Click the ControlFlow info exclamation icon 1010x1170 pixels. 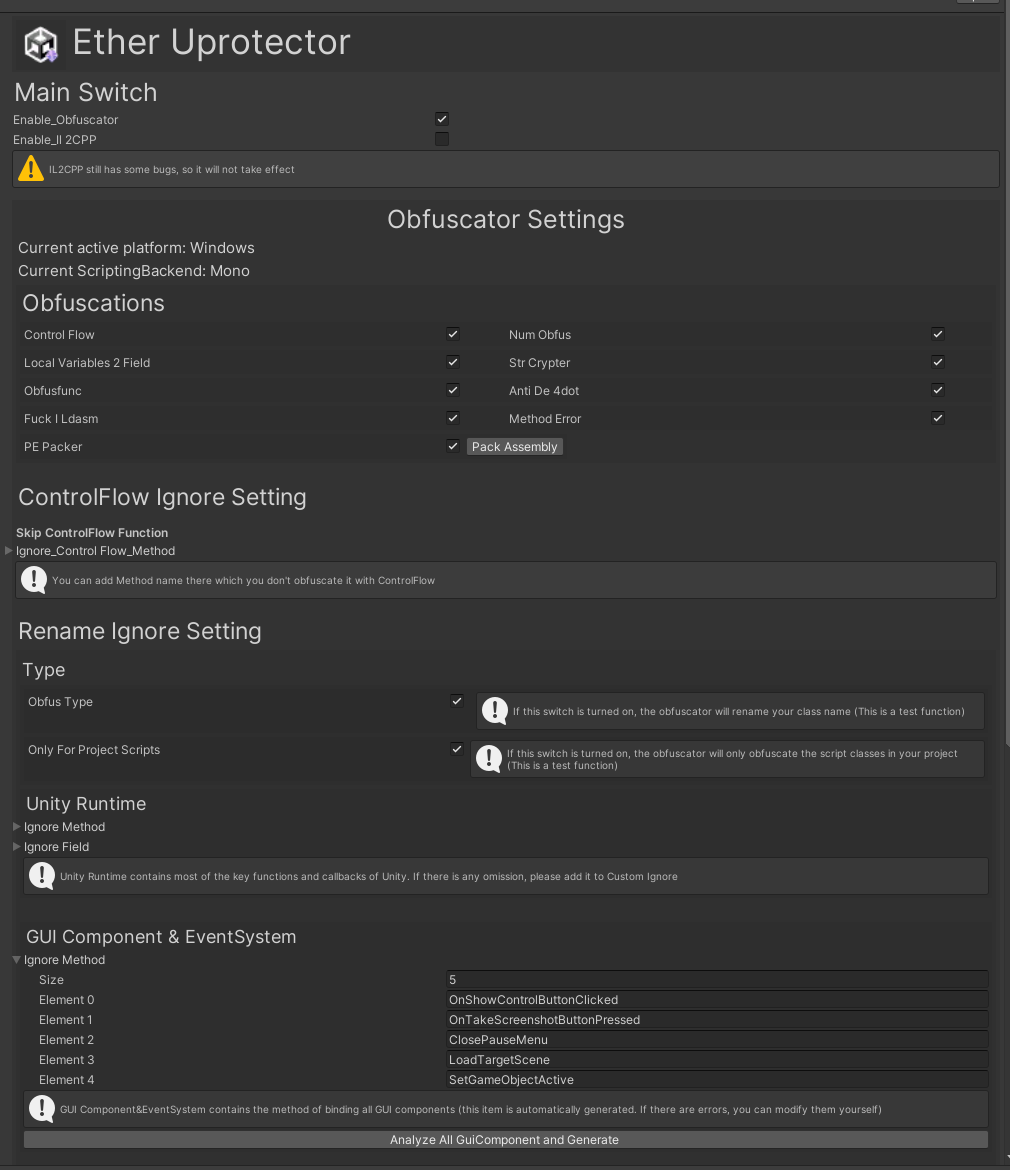click(34, 580)
